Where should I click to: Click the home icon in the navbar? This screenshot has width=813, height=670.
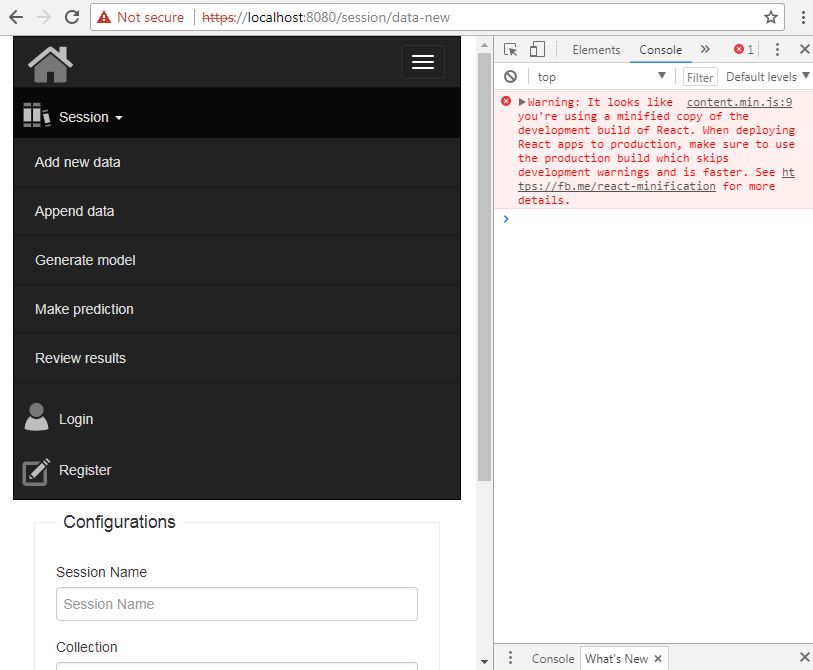49,63
